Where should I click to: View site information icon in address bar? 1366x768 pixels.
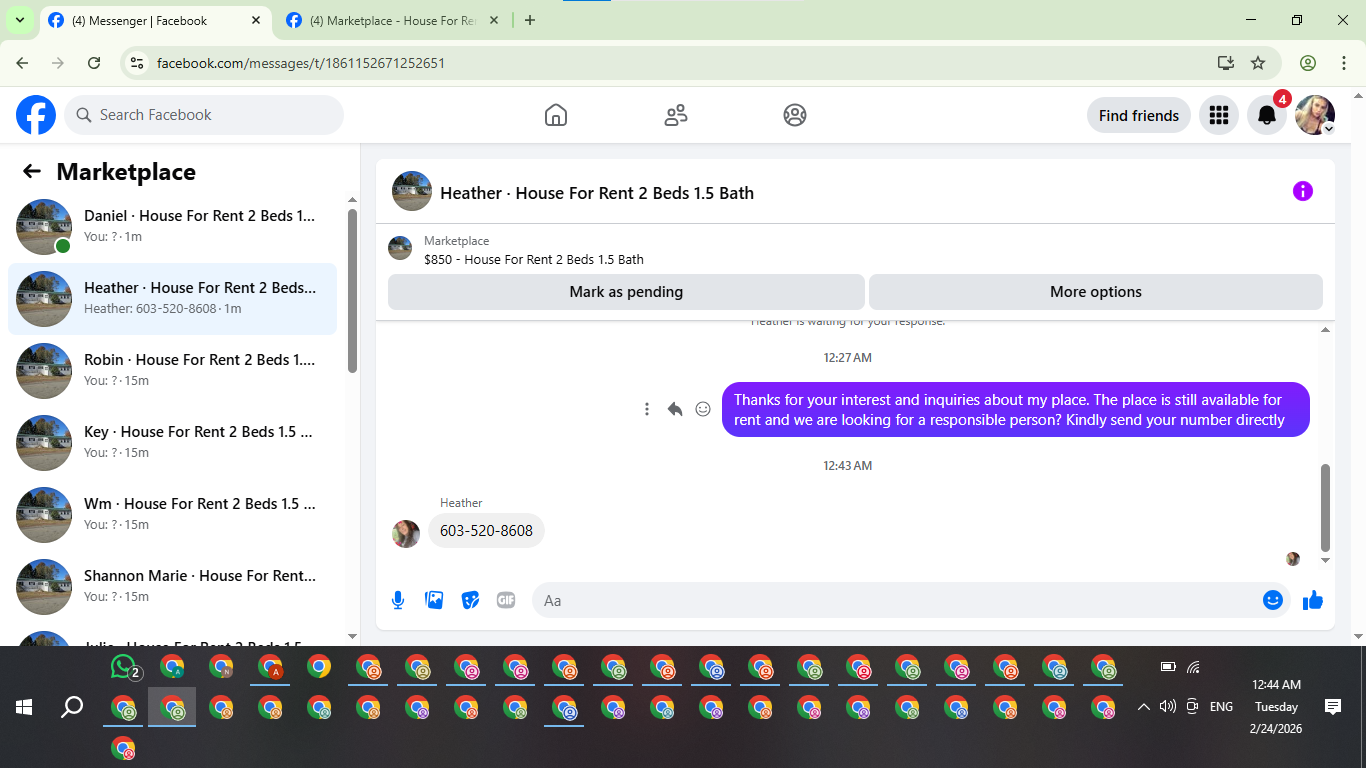pos(138,63)
